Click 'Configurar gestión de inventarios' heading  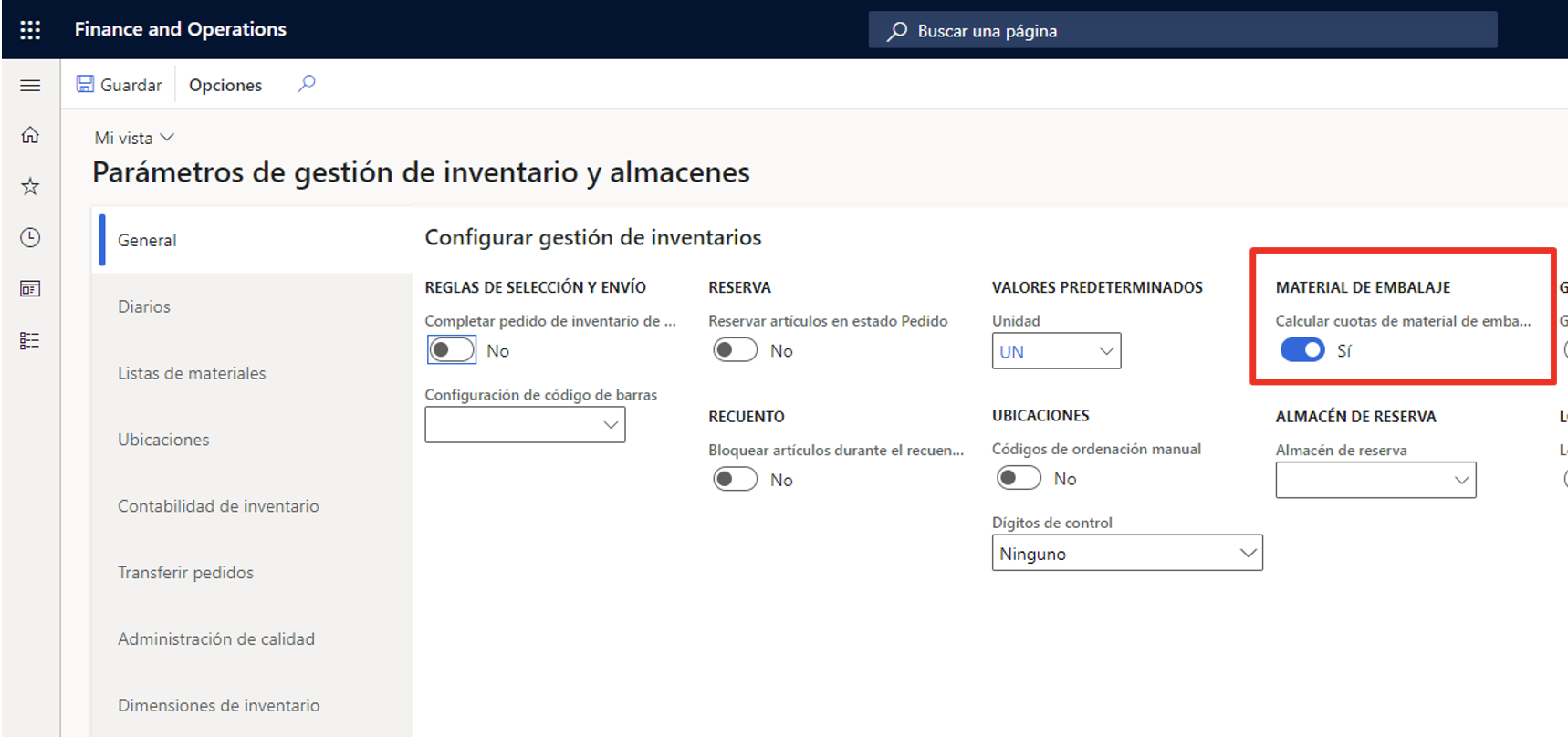[593, 237]
